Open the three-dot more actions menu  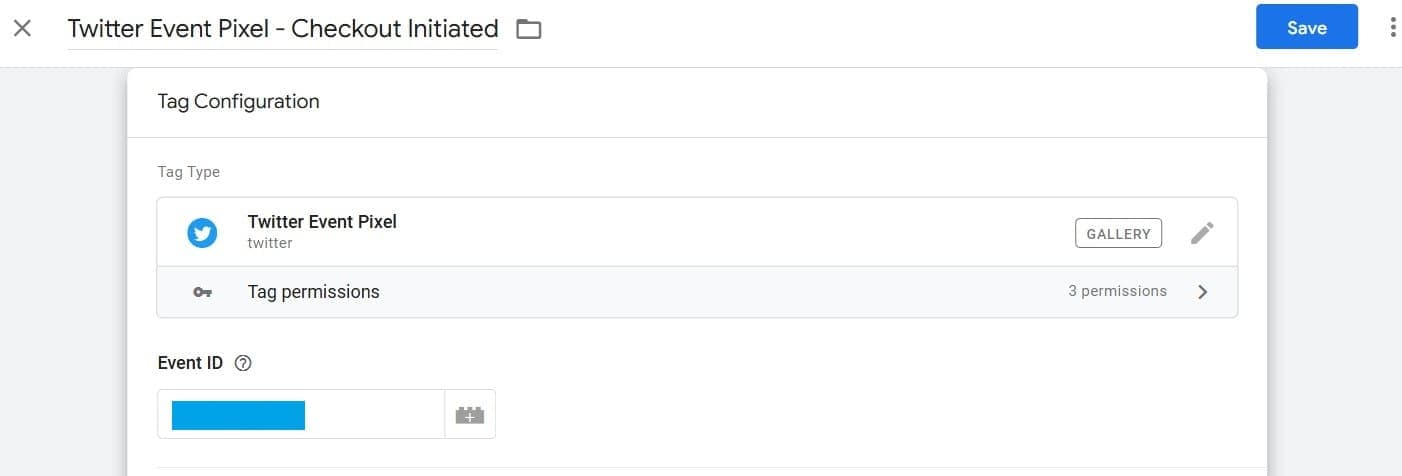pyautogui.click(x=1392, y=28)
